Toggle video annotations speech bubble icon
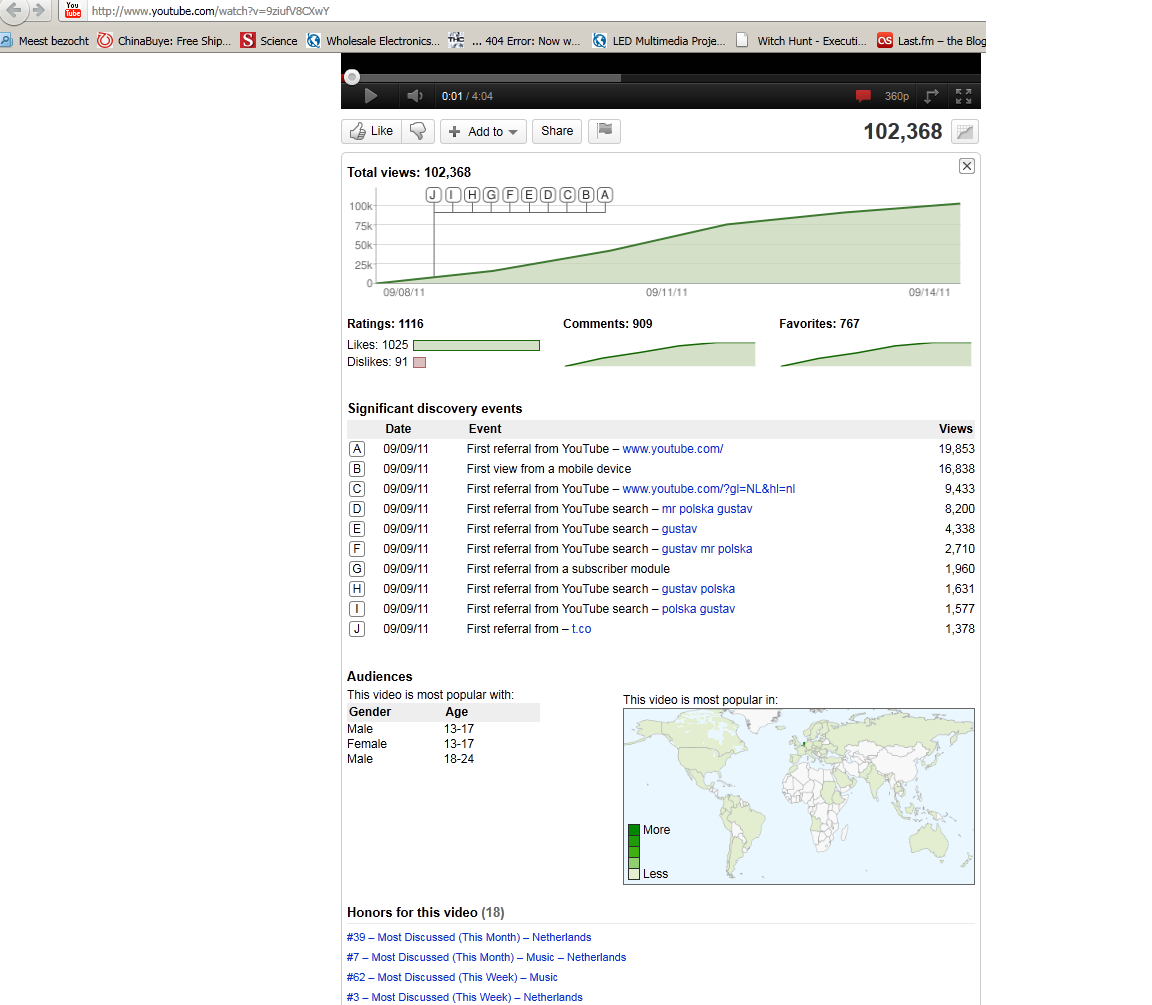The width and height of the screenshot is (1152, 1005). (863, 96)
